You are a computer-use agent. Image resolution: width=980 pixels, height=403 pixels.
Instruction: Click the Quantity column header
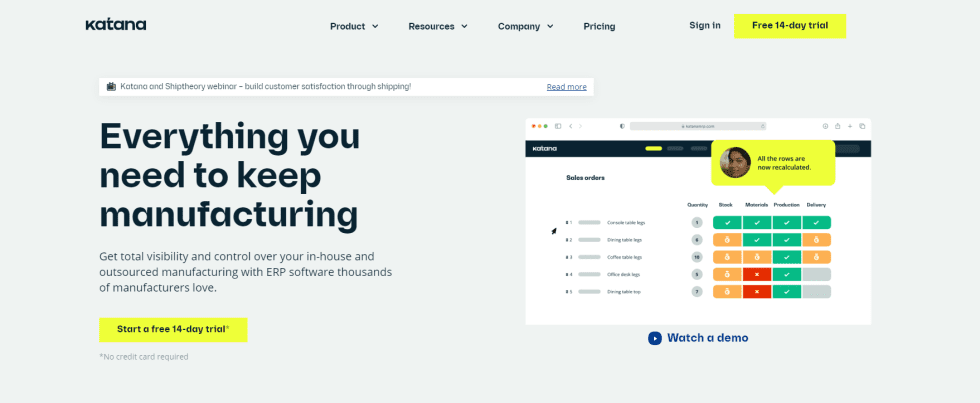pyautogui.click(x=697, y=205)
